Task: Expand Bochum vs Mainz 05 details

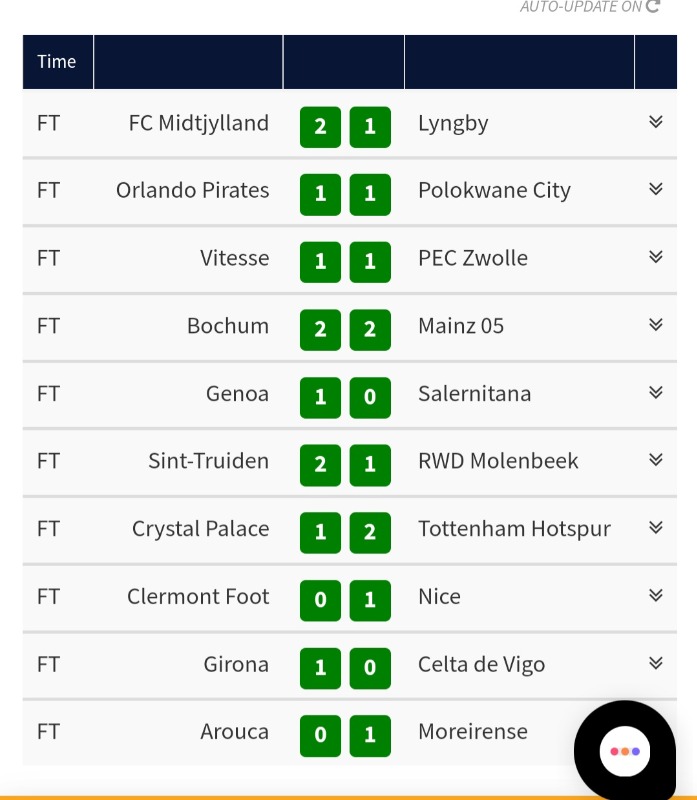Action: pyautogui.click(x=655, y=325)
